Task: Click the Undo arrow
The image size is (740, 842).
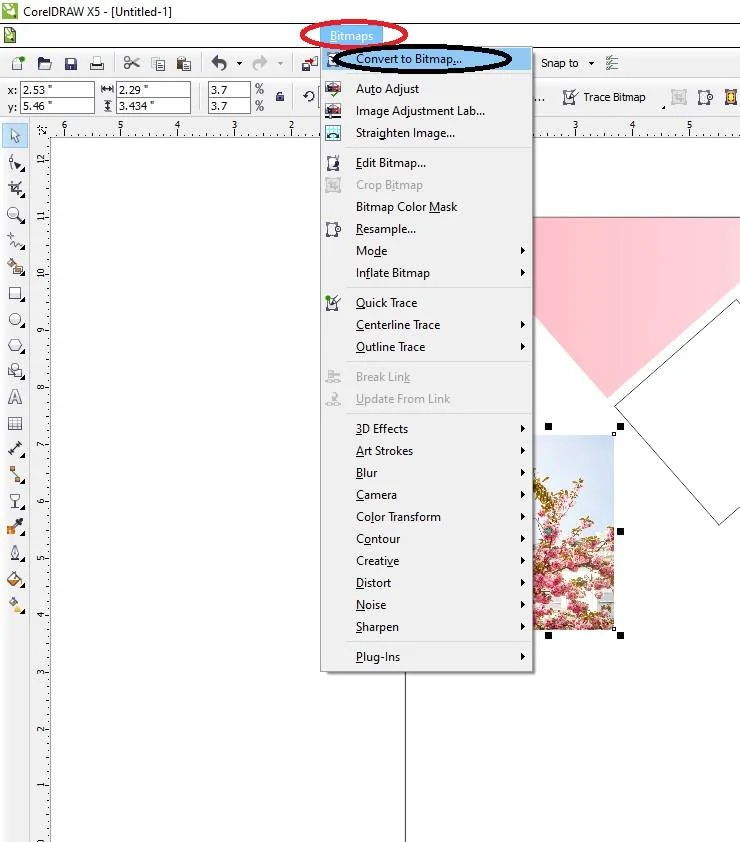Action: pyautogui.click(x=219, y=63)
